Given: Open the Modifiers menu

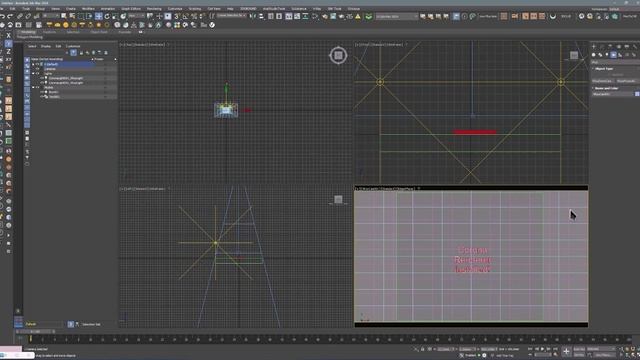Looking at the screenshot, I should coord(88,9).
